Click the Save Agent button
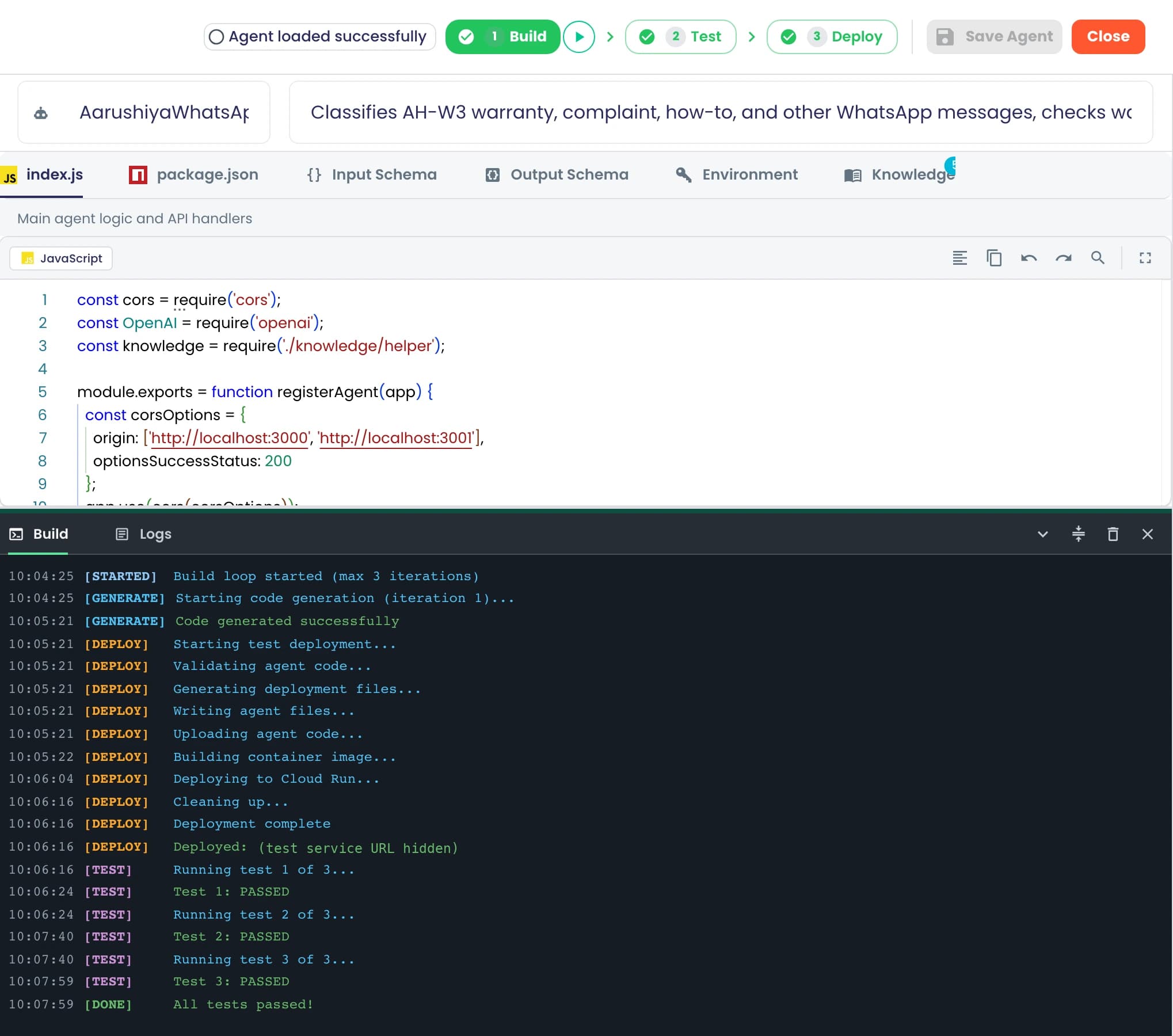Viewport: 1173px width, 1036px height. click(x=994, y=37)
